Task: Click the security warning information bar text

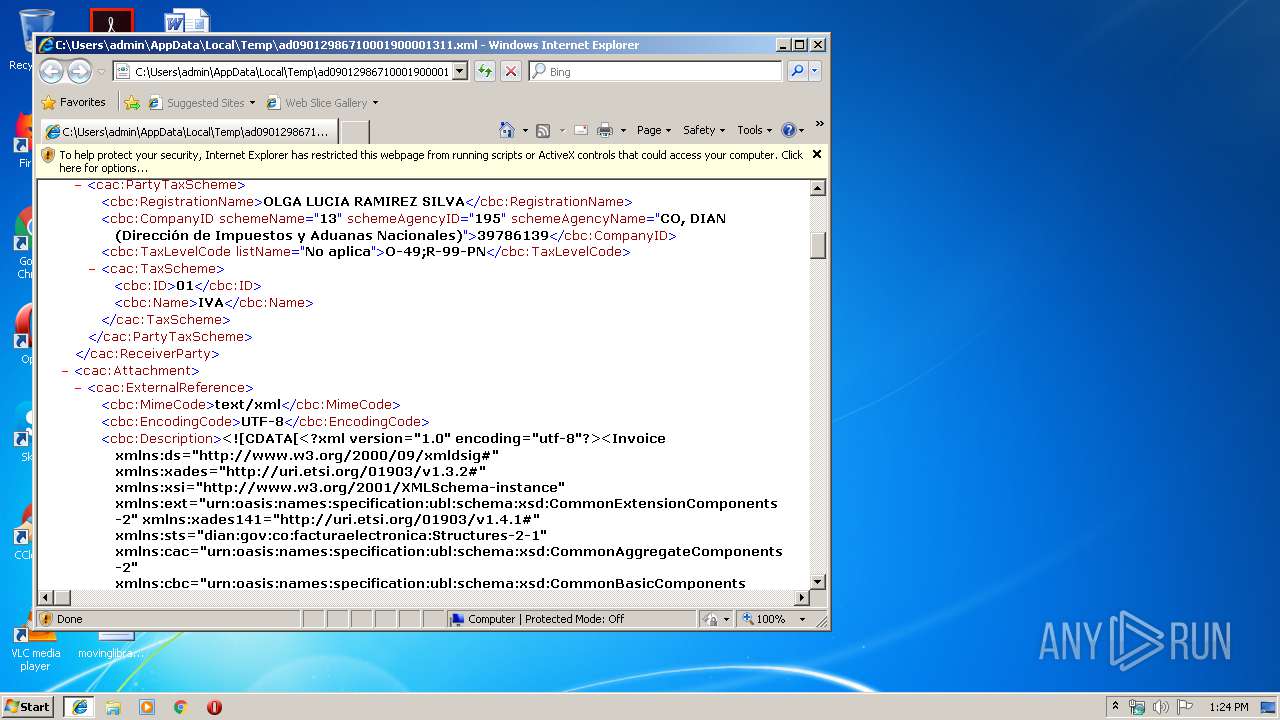Action: tap(430, 161)
